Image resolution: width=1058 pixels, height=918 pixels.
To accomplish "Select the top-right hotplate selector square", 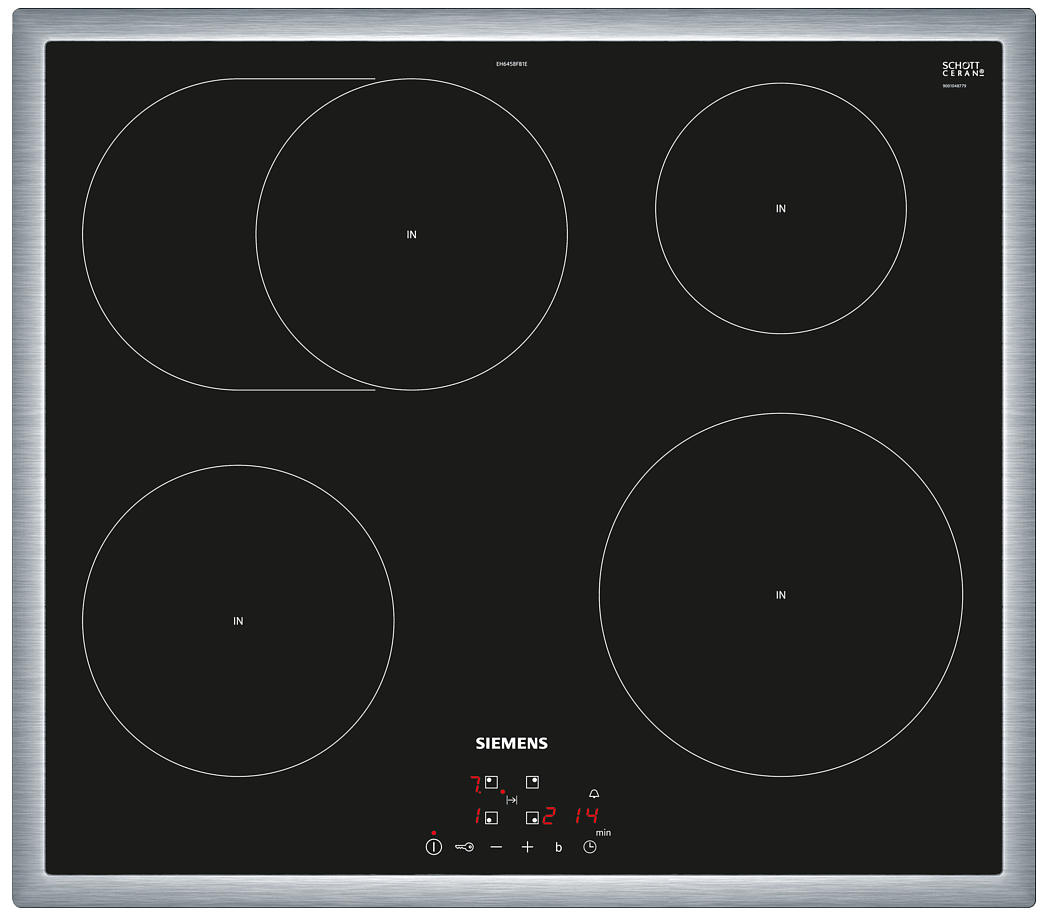I will [532, 782].
